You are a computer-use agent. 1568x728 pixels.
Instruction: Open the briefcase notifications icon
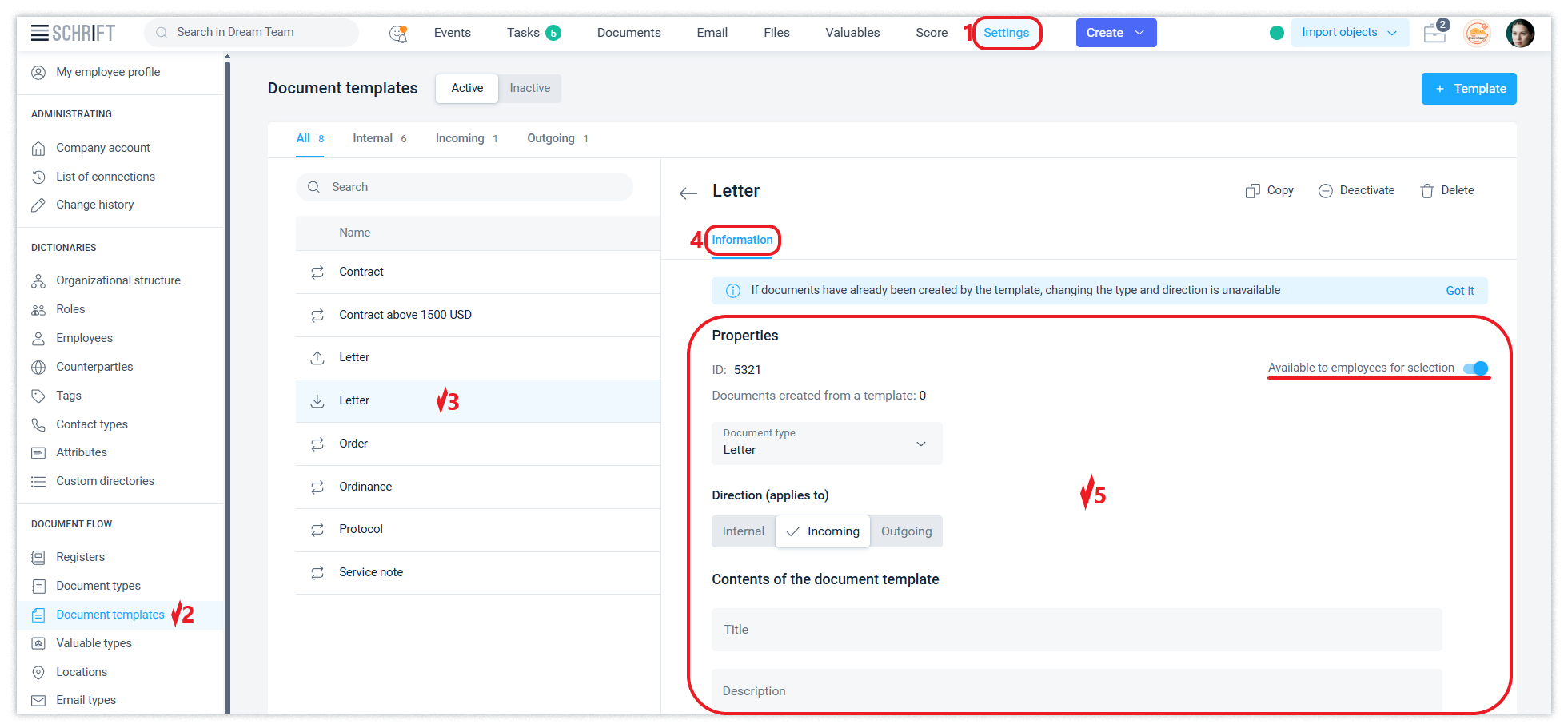point(1434,34)
